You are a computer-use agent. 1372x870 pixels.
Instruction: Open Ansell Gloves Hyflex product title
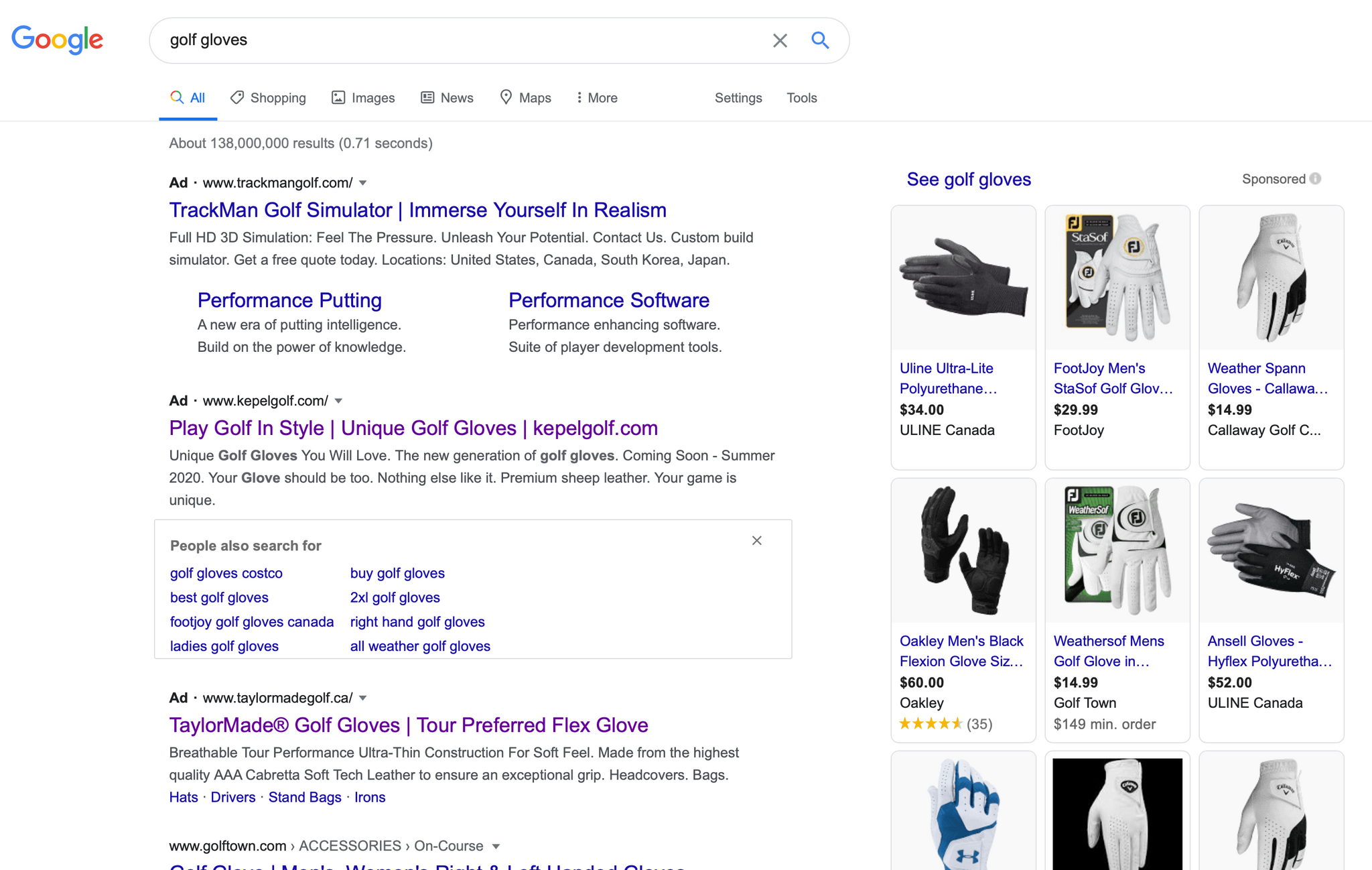pos(1270,651)
